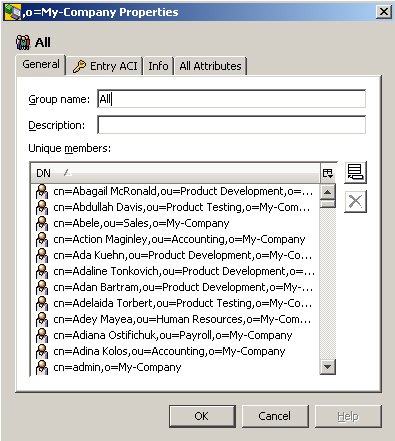The width and height of the screenshot is (395, 441).
Task: Click the Help button
Action: pyautogui.click(x=348, y=416)
